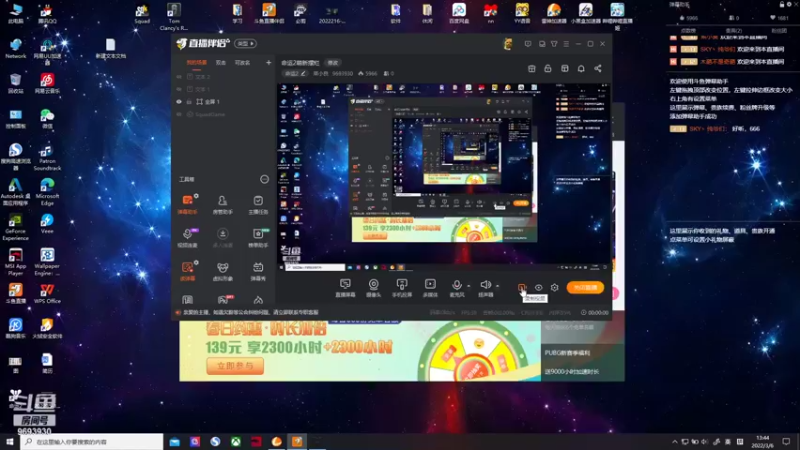Open the Squad desktop shortcut
Screen dimensions: 800x450
(x=142, y=14)
